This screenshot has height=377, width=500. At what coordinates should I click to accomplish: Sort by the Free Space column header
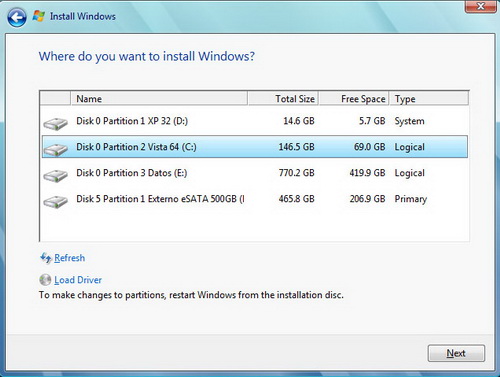pyautogui.click(x=354, y=99)
